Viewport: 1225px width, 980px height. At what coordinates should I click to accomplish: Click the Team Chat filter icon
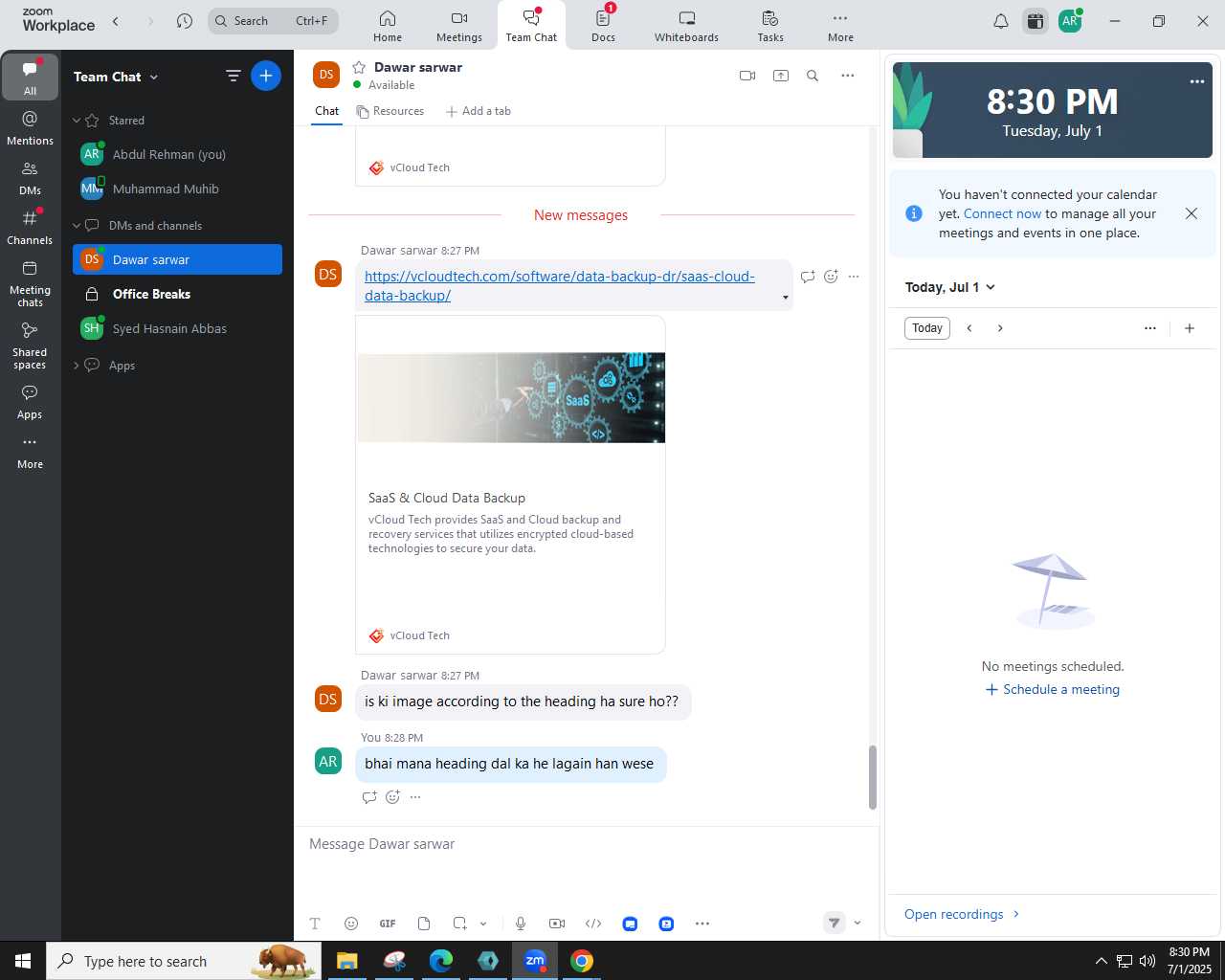pos(233,76)
